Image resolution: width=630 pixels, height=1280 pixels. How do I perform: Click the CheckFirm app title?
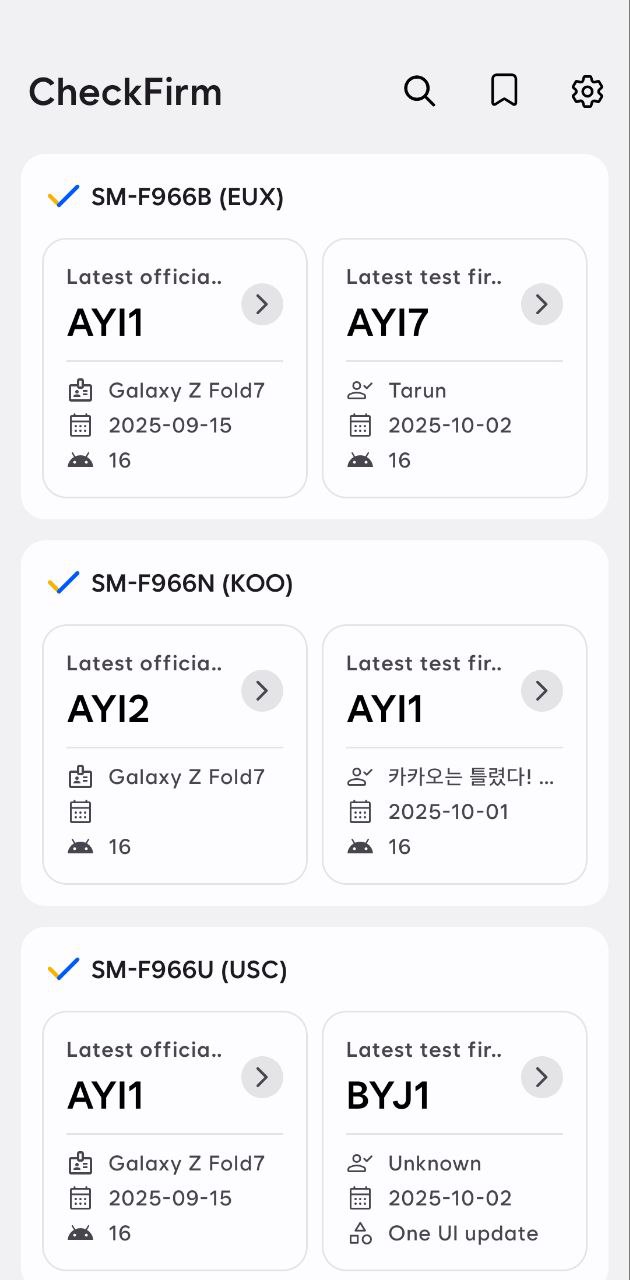tap(125, 91)
